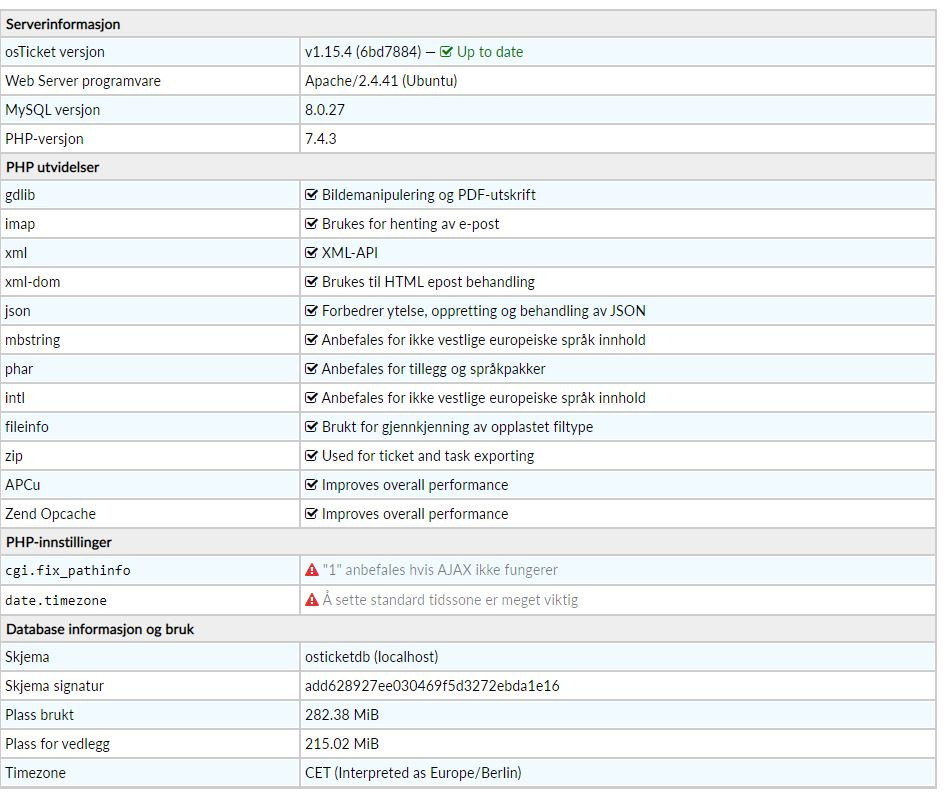Click the check icon beside gdlib description
The height and width of the screenshot is (793, 947).
311,195
